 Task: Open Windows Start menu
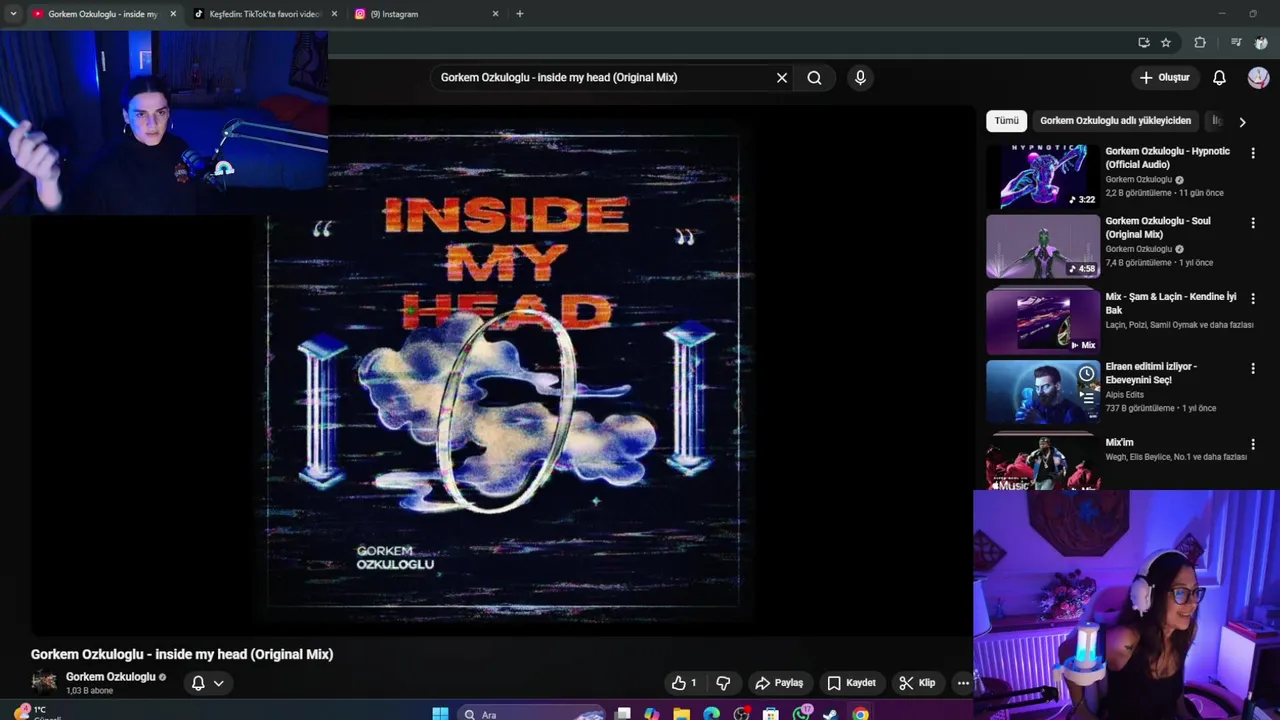click(x=440, y=714)
